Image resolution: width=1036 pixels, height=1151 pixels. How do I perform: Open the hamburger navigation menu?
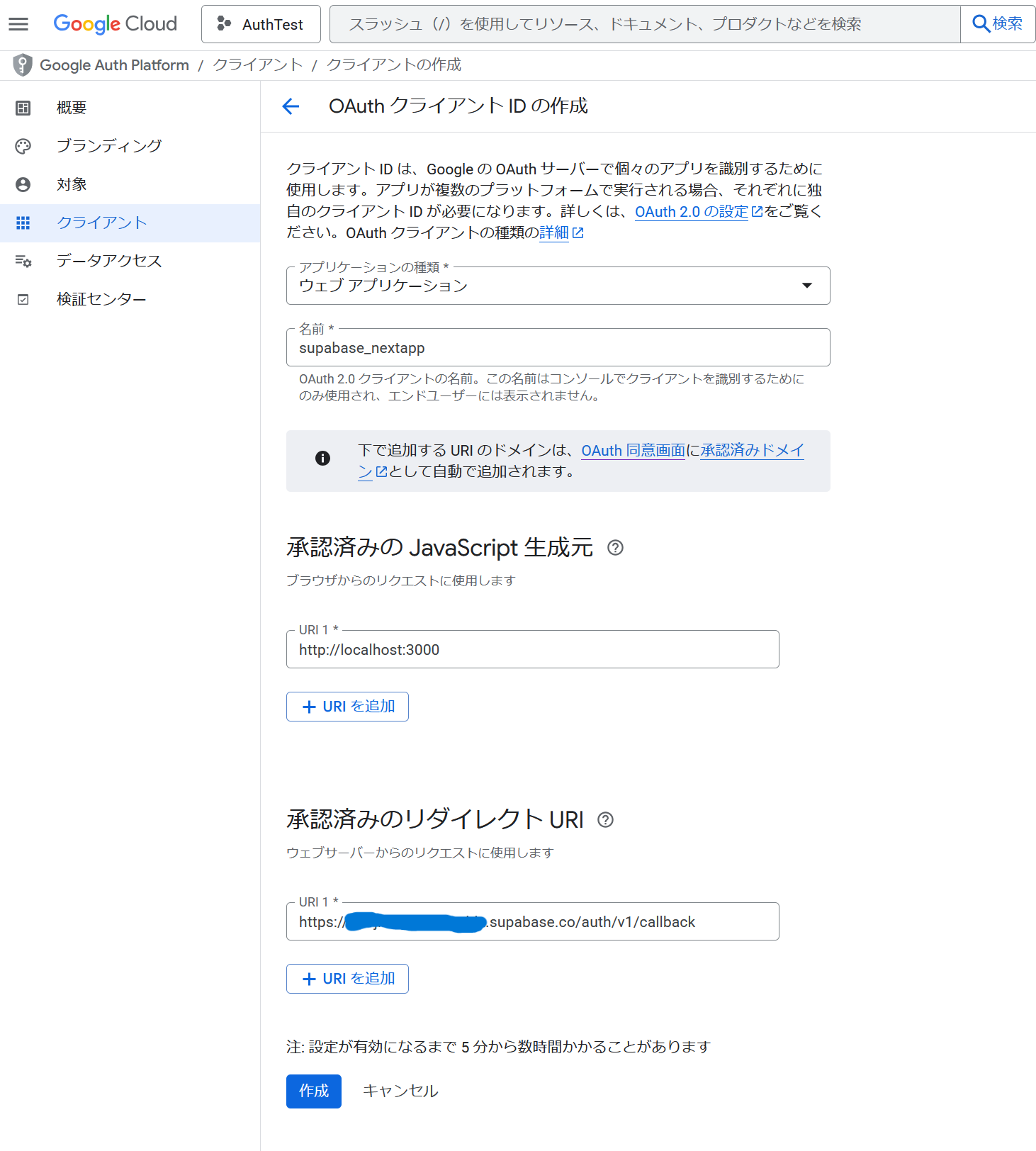coord(18,24)
